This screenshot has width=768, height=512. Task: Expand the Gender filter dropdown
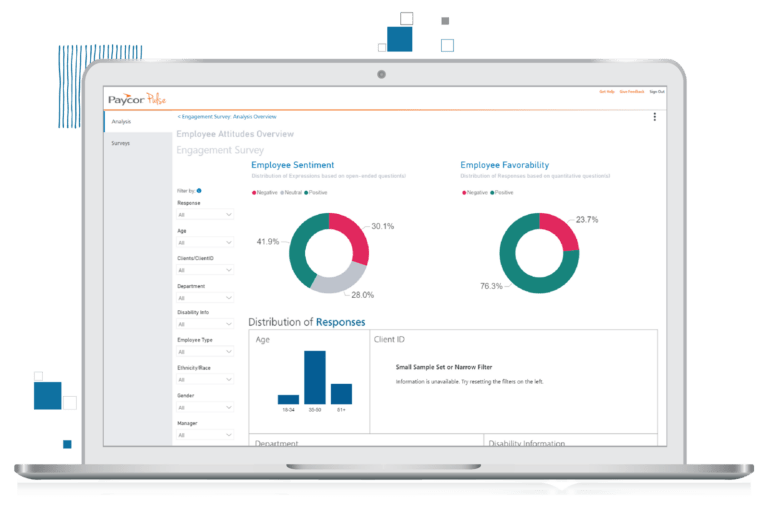(x=205, y=407)
